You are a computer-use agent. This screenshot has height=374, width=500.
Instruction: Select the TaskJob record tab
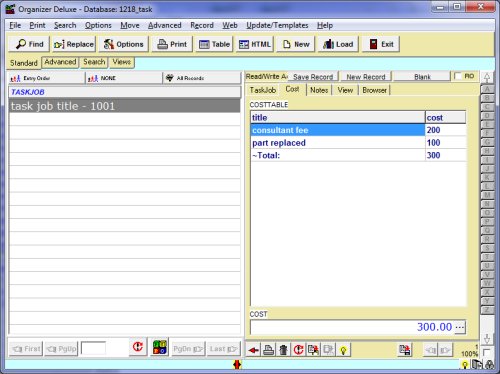[263, 90]
